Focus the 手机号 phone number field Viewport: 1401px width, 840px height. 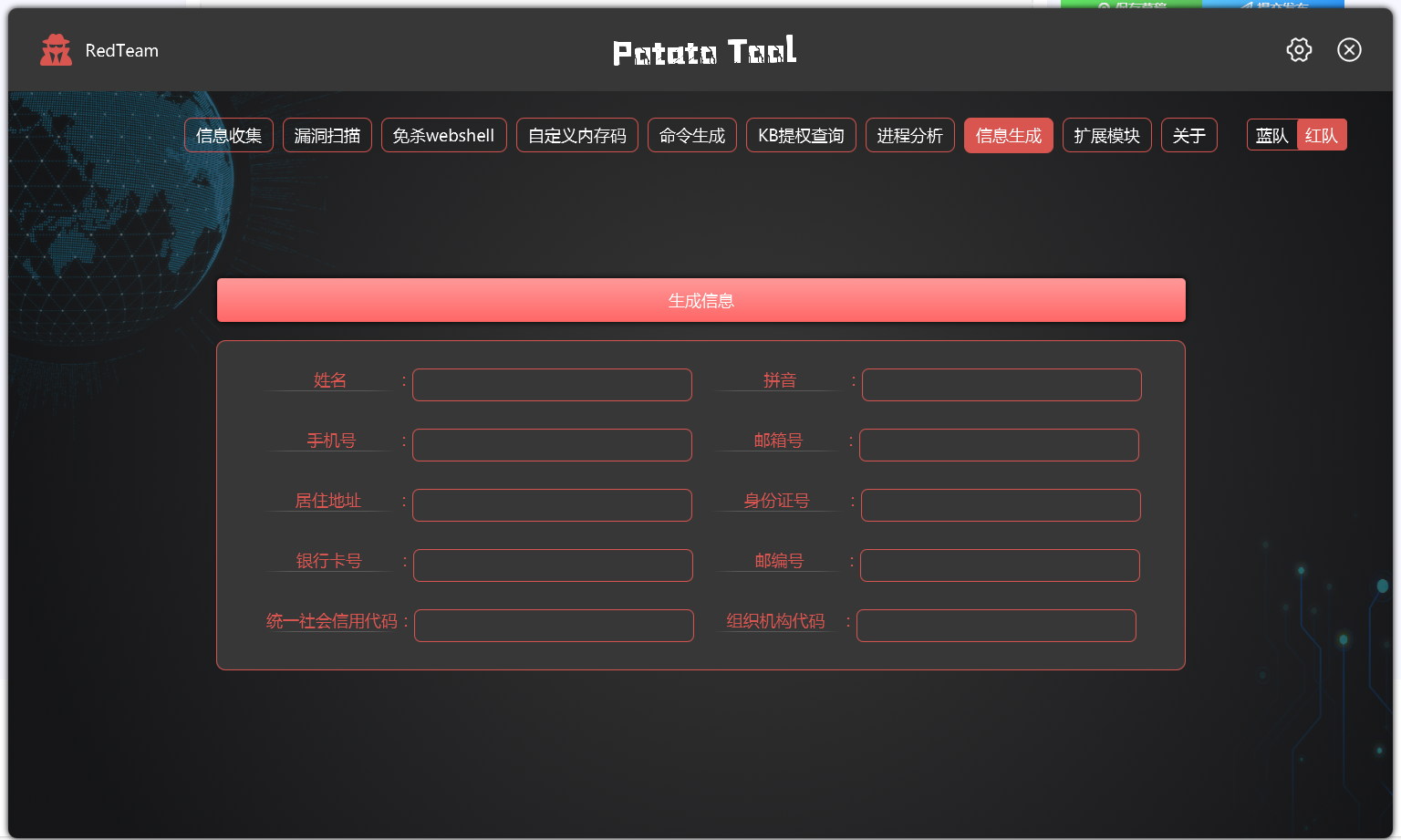tap(552, 445)
